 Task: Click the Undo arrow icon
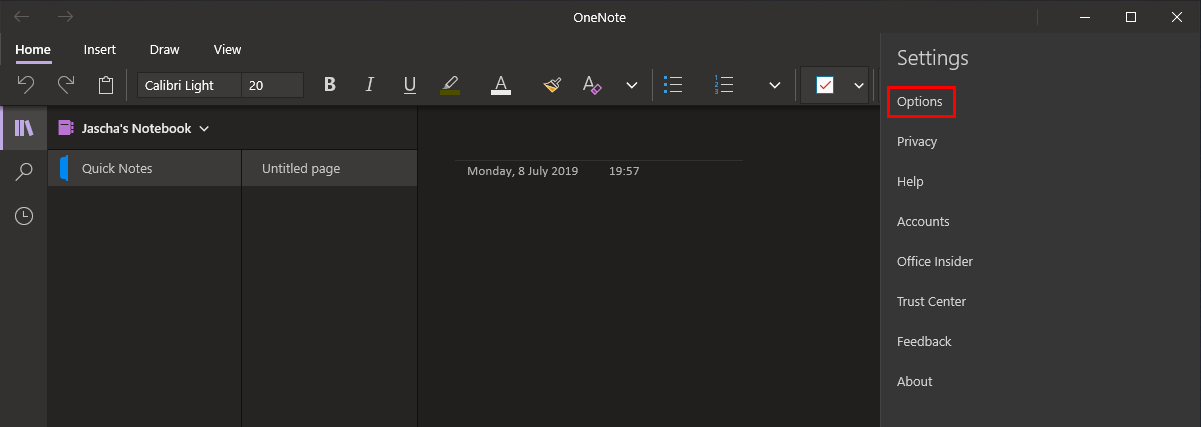(x=27, y=85)
